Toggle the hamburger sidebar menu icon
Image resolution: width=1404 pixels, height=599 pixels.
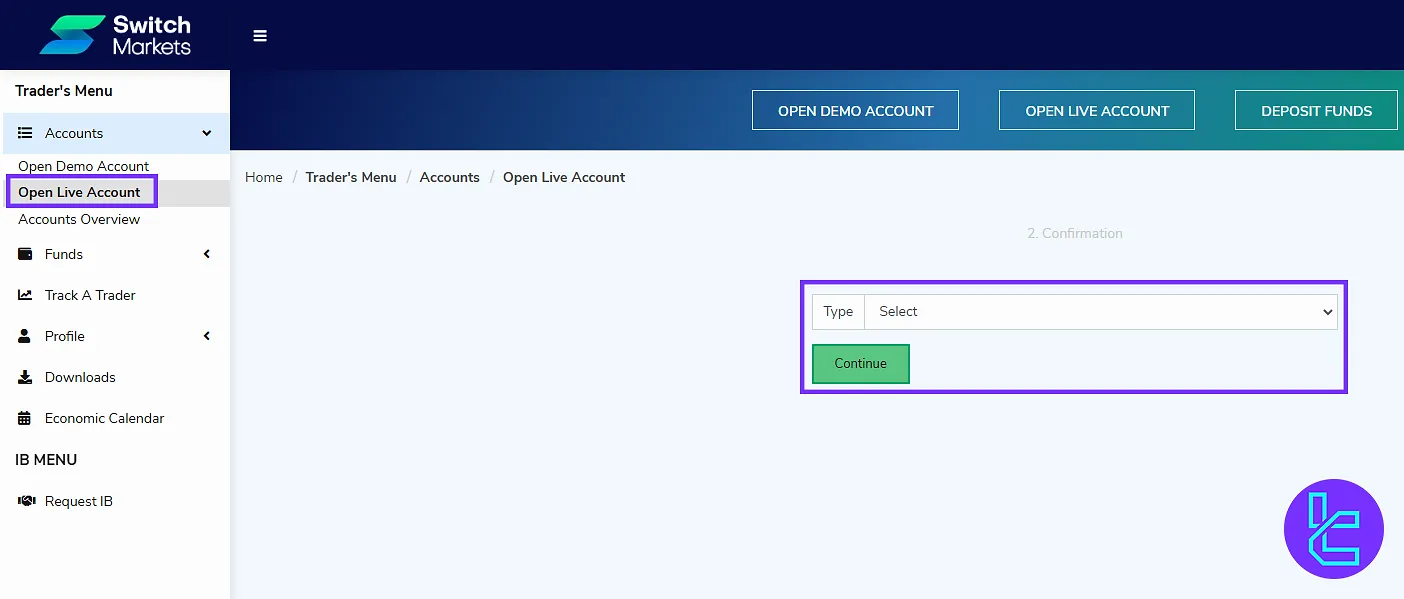click(260, 36)
